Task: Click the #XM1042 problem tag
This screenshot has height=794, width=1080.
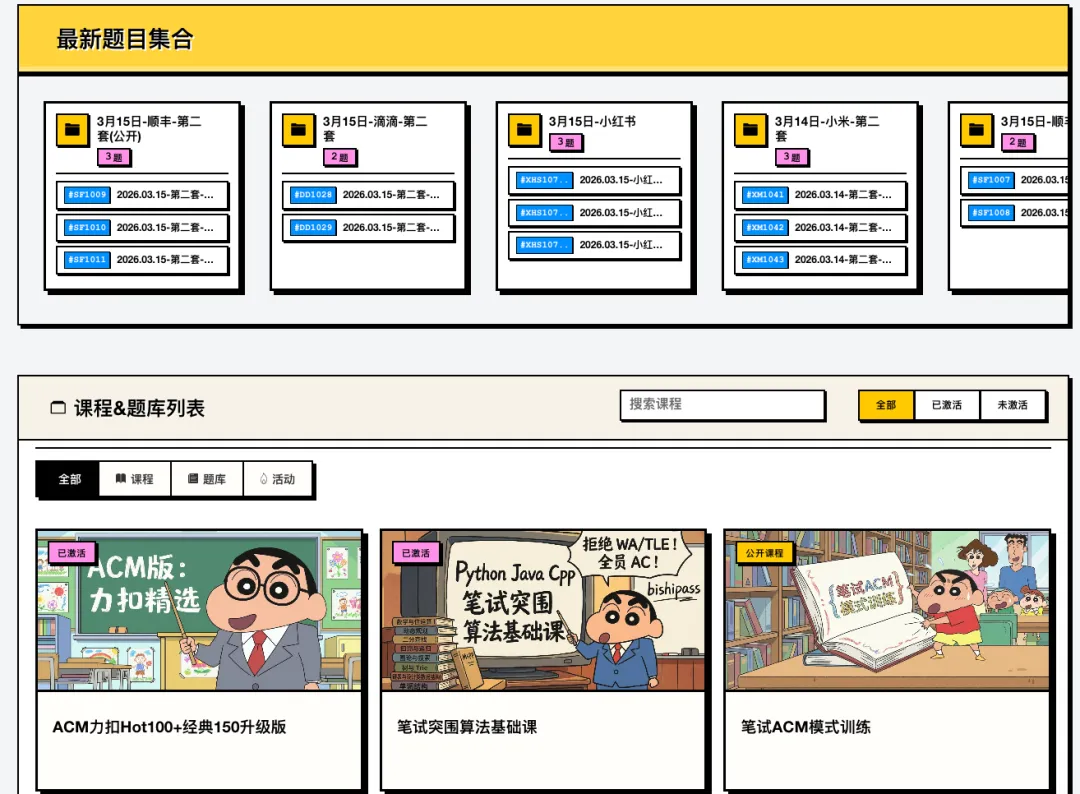Action: (x=765, y=227)
